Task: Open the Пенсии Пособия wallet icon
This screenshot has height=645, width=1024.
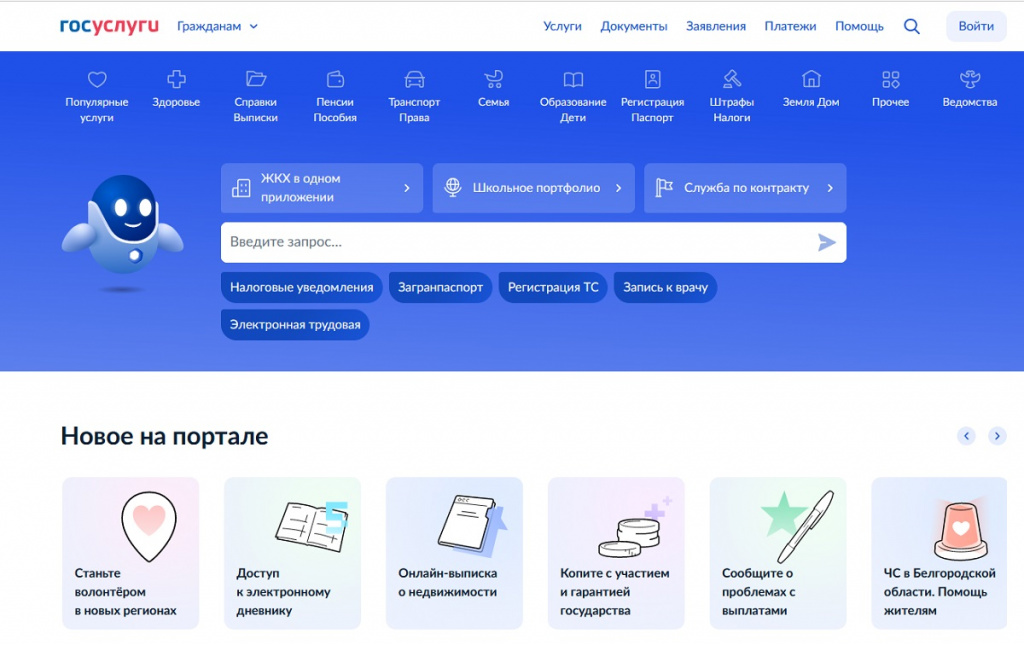Action: [335, 79]
